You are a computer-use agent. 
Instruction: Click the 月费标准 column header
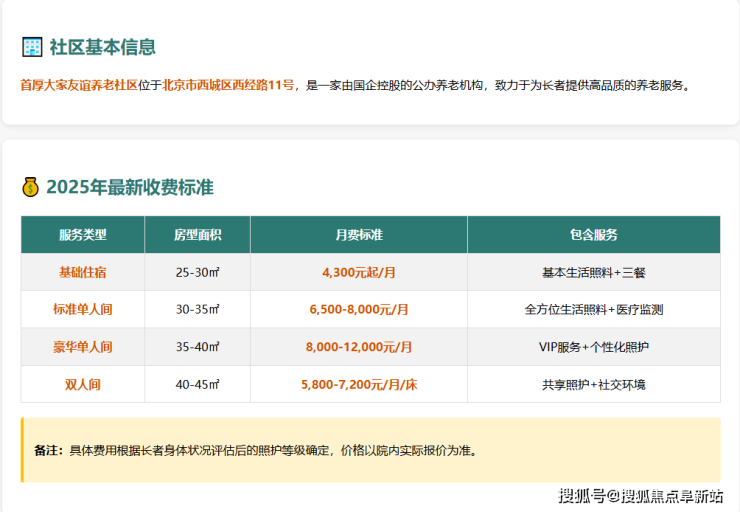(x=358, y=235)
